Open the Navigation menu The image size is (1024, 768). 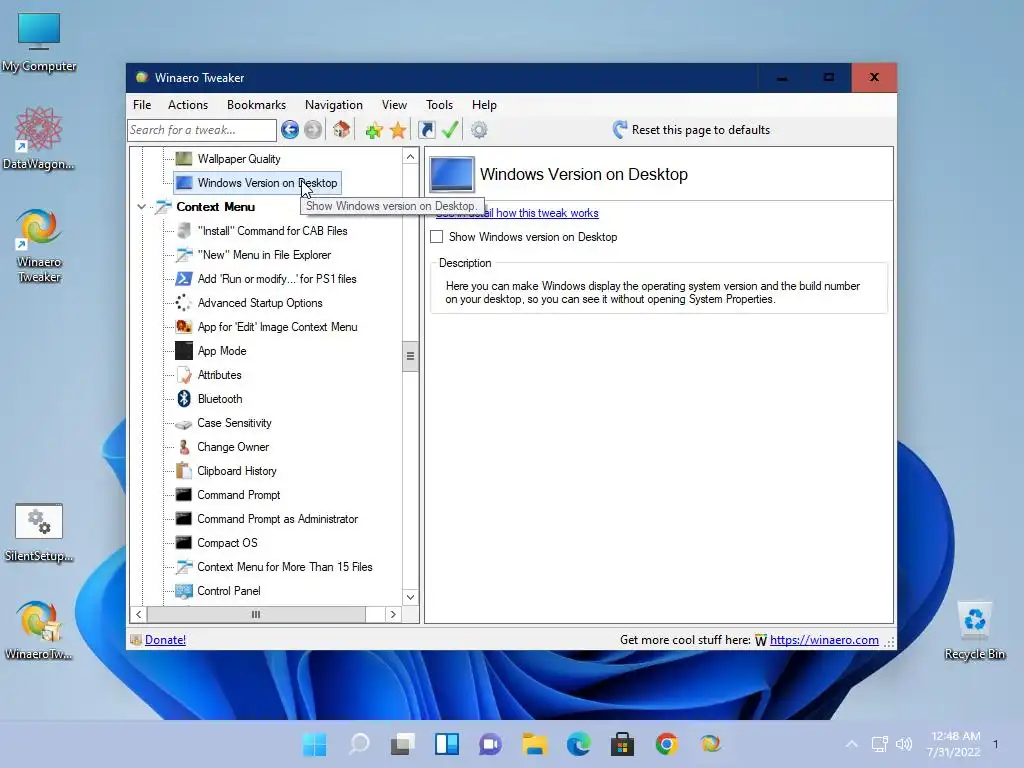[334, 105]
